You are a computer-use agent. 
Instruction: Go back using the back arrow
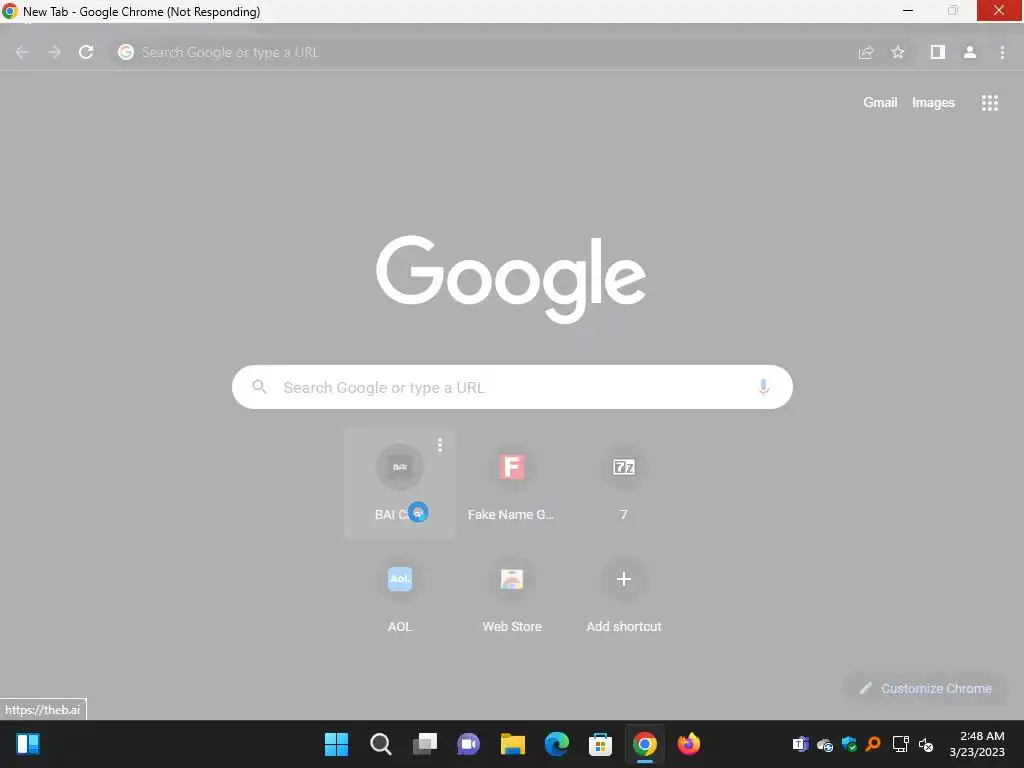[22, 52]
